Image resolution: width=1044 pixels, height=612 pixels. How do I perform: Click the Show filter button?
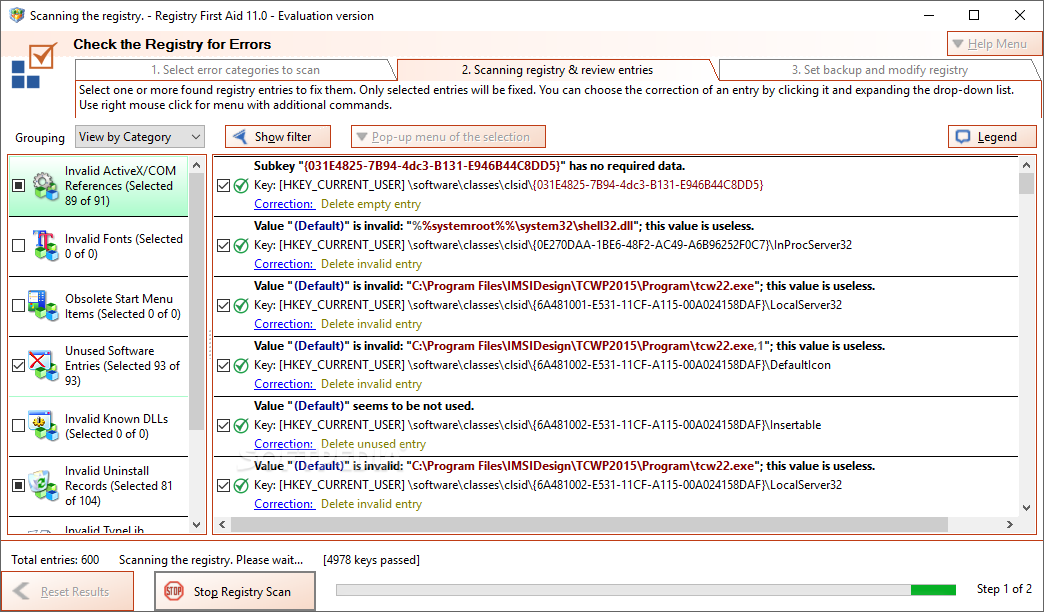278,137
